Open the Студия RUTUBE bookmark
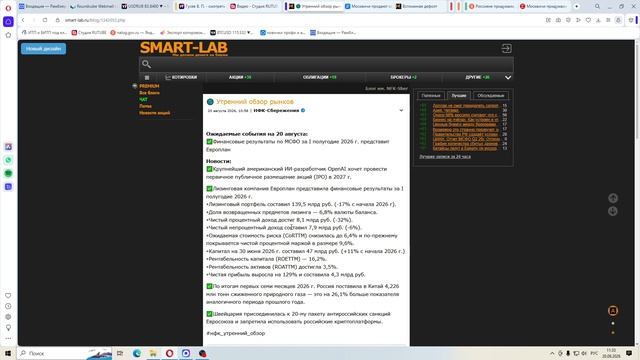This screenshot has height=360, width=640. point(89,33)
